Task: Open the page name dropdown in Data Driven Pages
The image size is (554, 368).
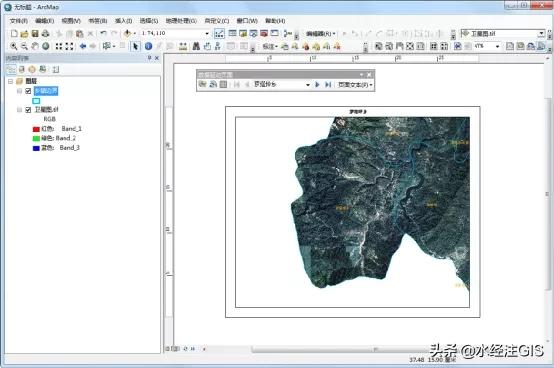Action: pos(308,85)
